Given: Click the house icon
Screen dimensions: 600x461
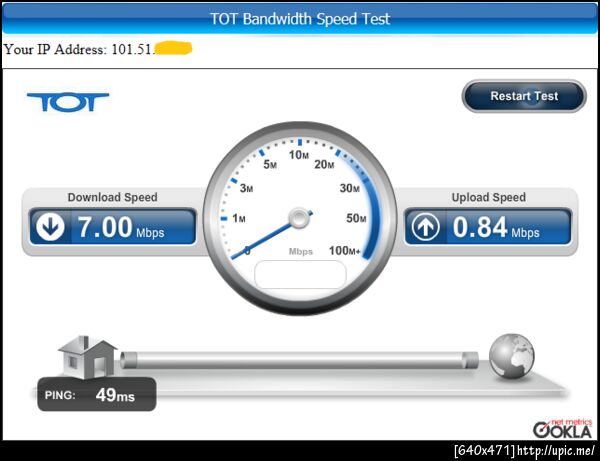Looking at the screenshot, I should [x=88, y=357].
